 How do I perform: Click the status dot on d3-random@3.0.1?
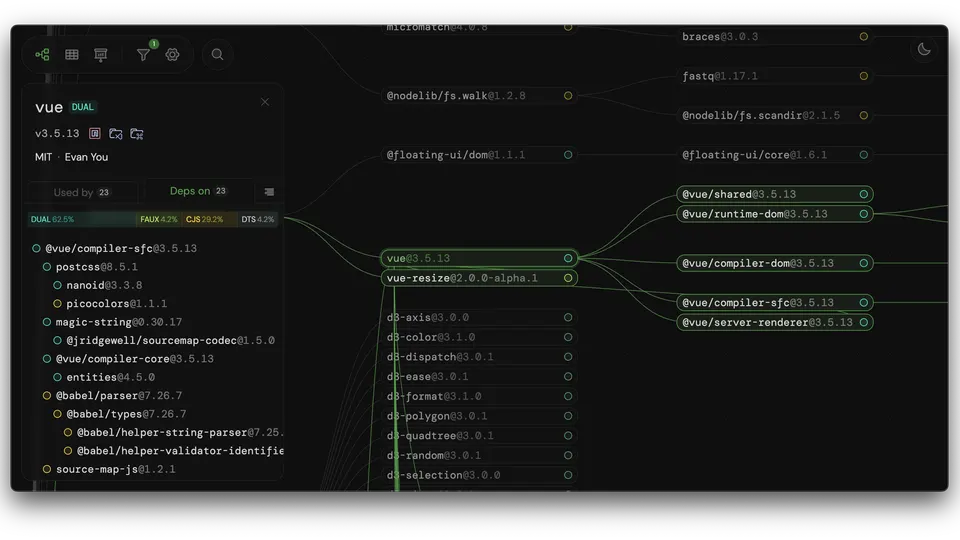tap(568, 456)
